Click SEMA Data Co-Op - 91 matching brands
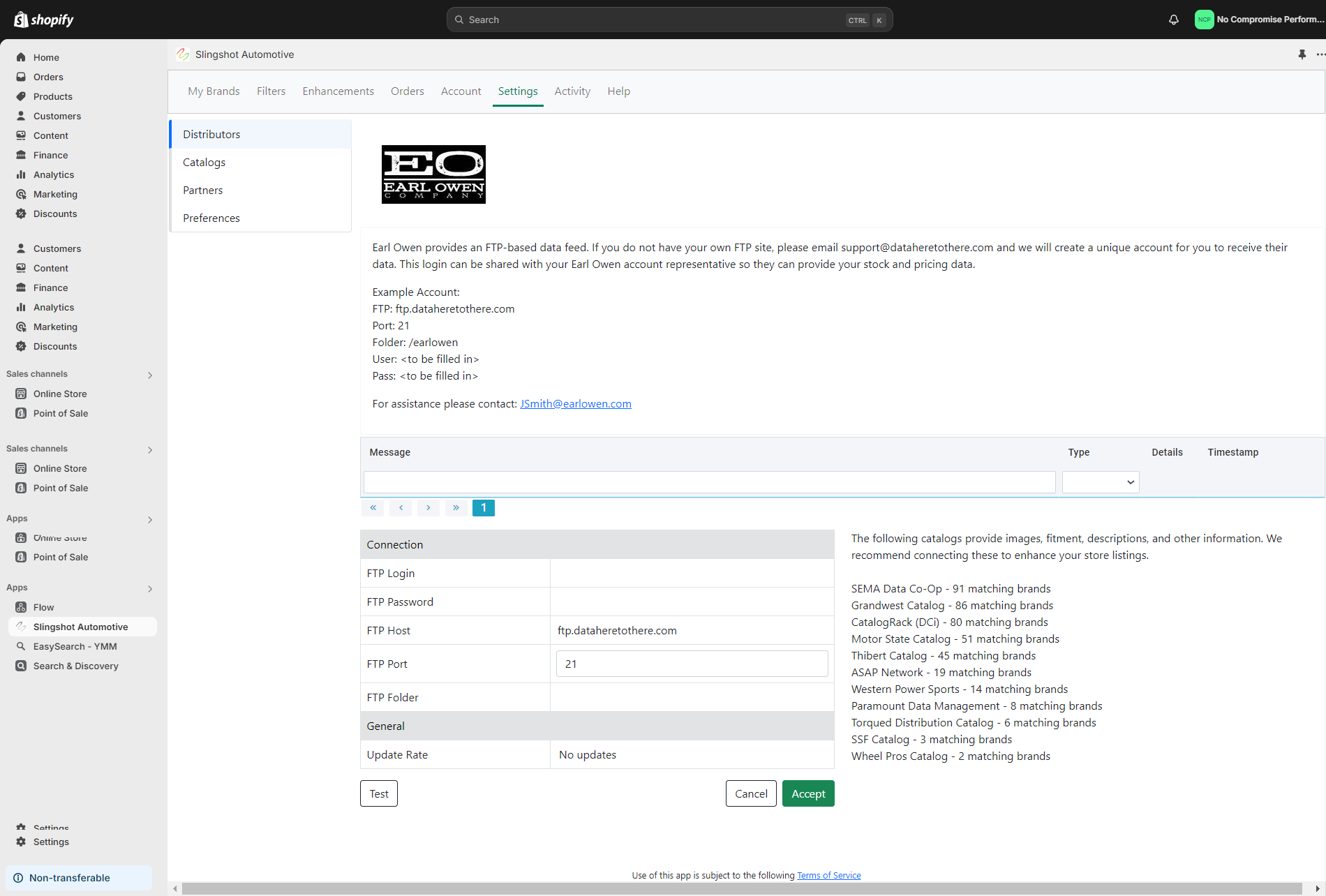The width and height of the screenshot is (1326, 896). click(951, 588)
